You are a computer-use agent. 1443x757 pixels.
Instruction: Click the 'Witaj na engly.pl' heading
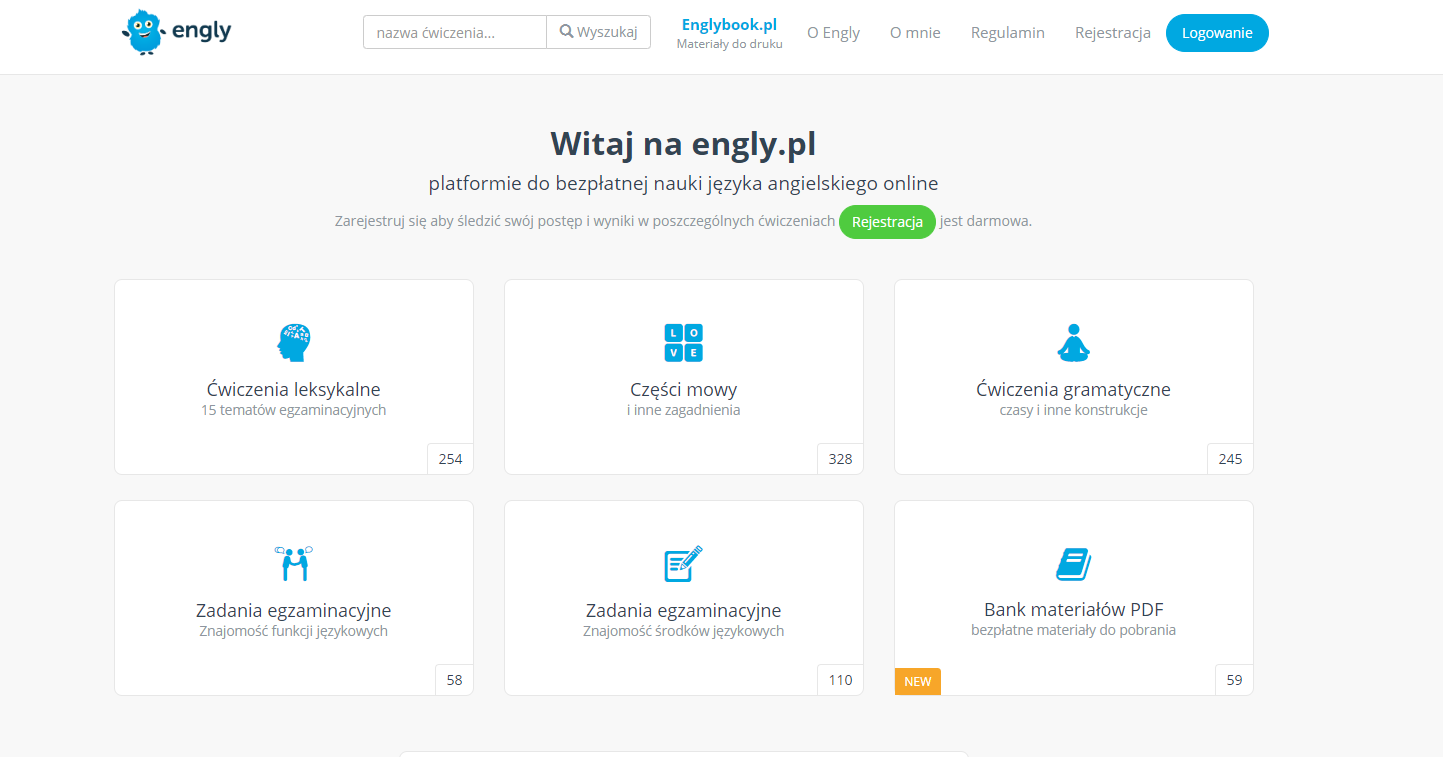coord(683,144)
